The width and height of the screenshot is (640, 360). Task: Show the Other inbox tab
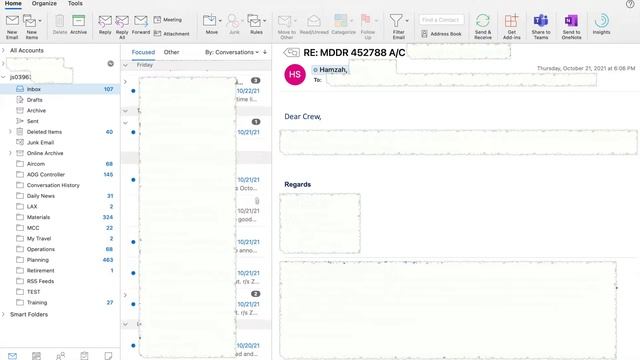tap(171, 52)
